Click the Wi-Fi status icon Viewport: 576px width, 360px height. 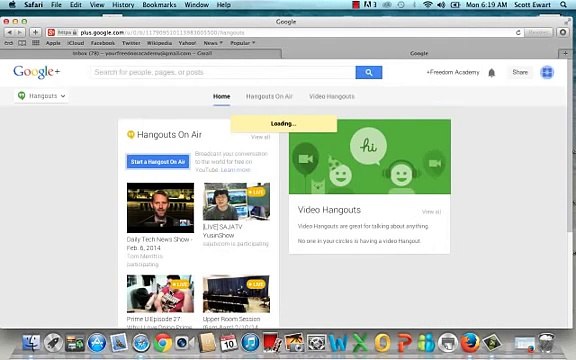428,5
